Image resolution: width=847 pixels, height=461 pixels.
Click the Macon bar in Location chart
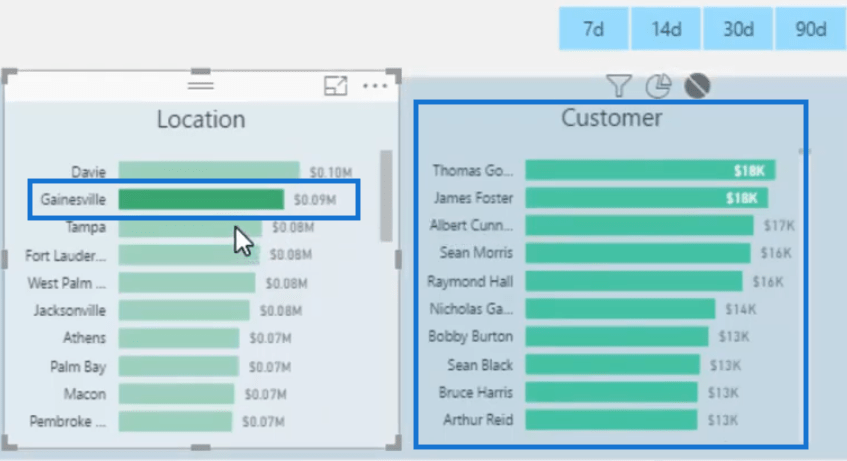(176, 394)
